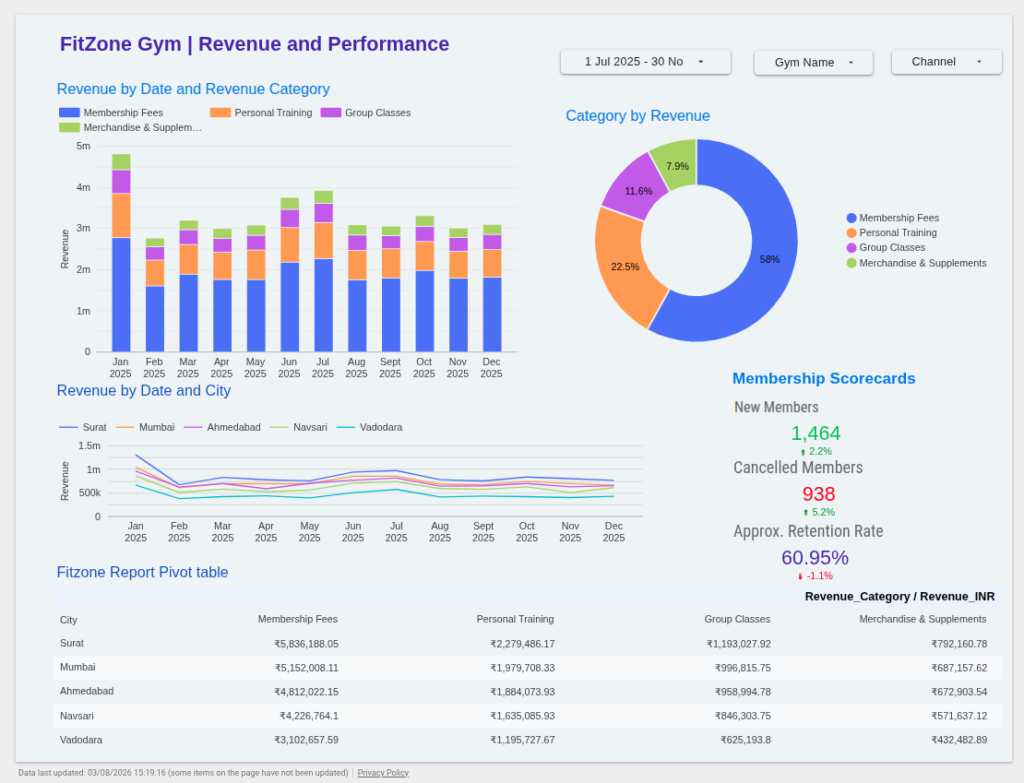Click the retention rate 60.95%
The width and height of the screenshot is (1024, 783).
815,557
